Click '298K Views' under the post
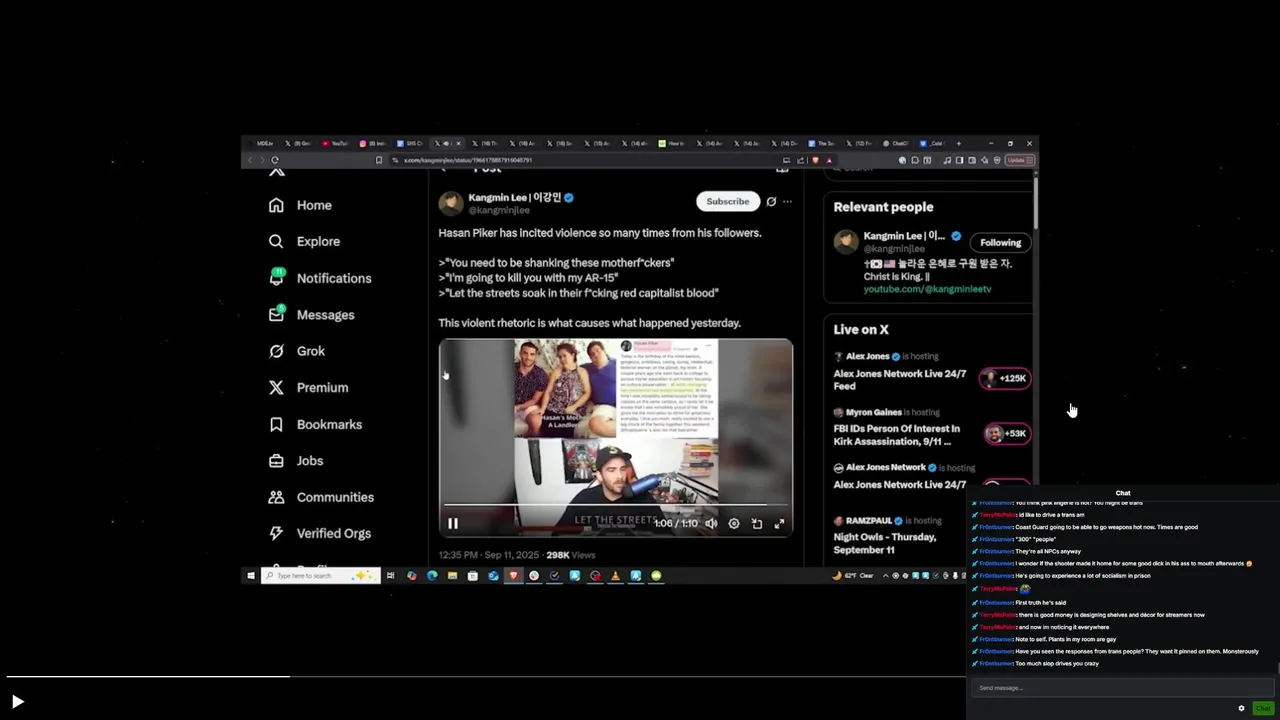Screen dimensions: 1280x720 pyautogui.click(x=571, y=555)
